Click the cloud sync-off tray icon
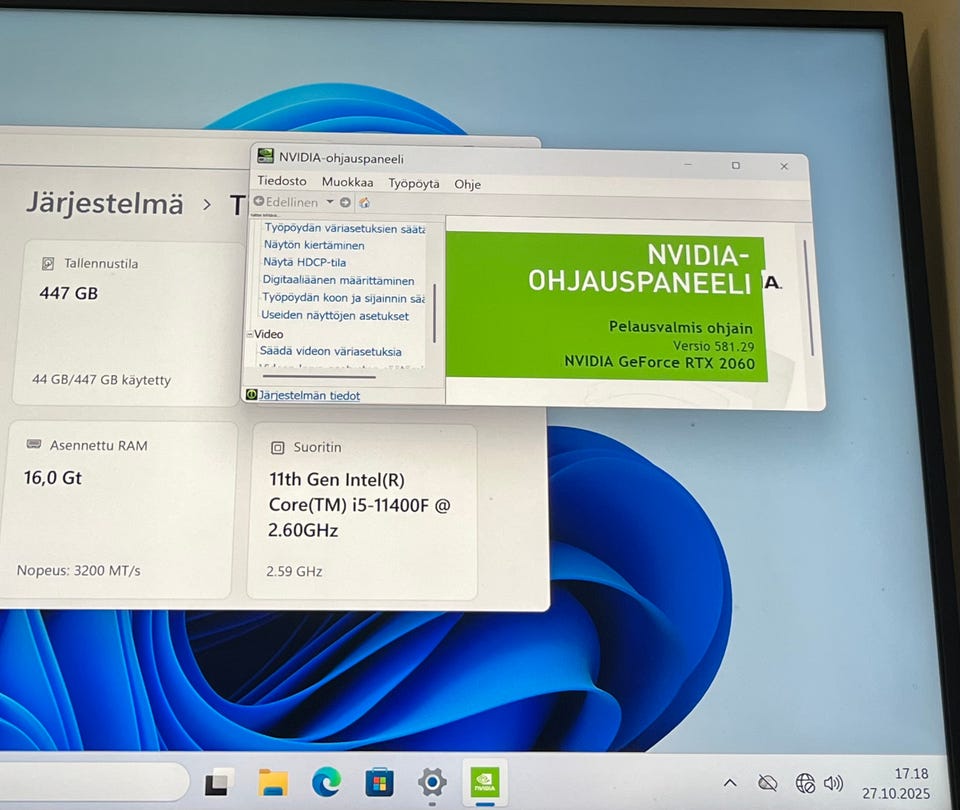960x810 pixels. pos(767,782)
